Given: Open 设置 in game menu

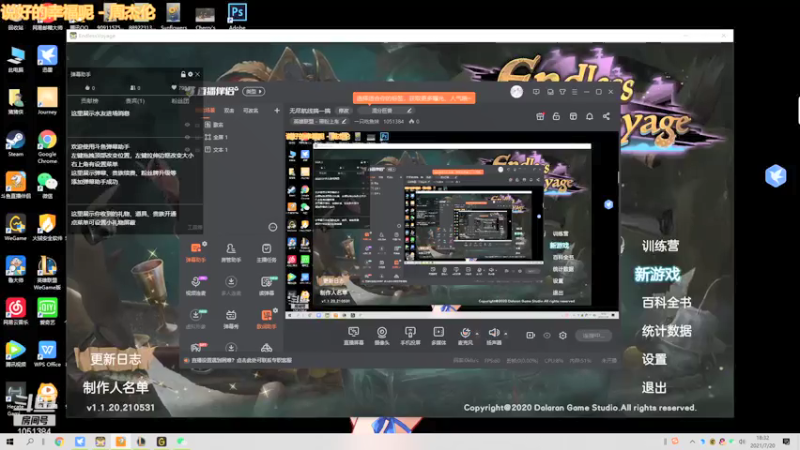Looking at the screenshot, I should tap(654, 359).
